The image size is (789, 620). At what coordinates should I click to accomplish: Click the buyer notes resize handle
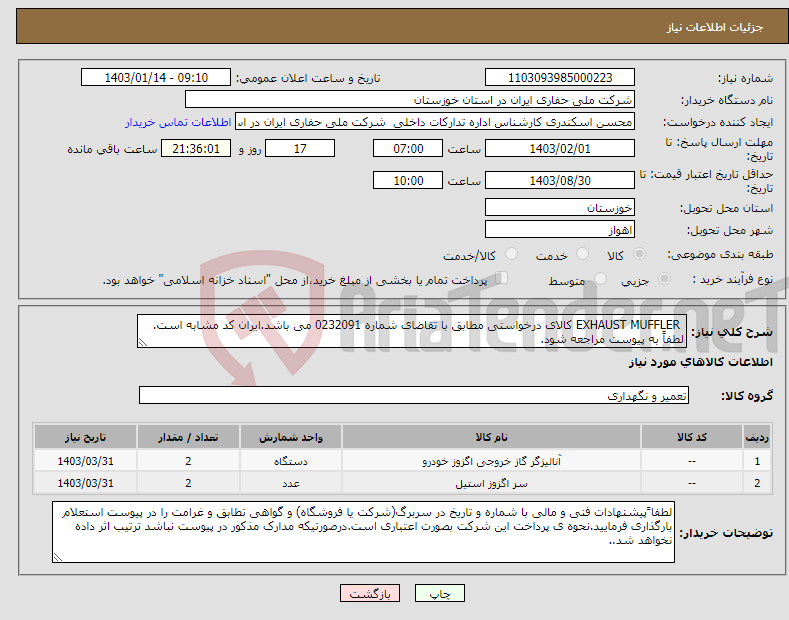click(57, 558)
